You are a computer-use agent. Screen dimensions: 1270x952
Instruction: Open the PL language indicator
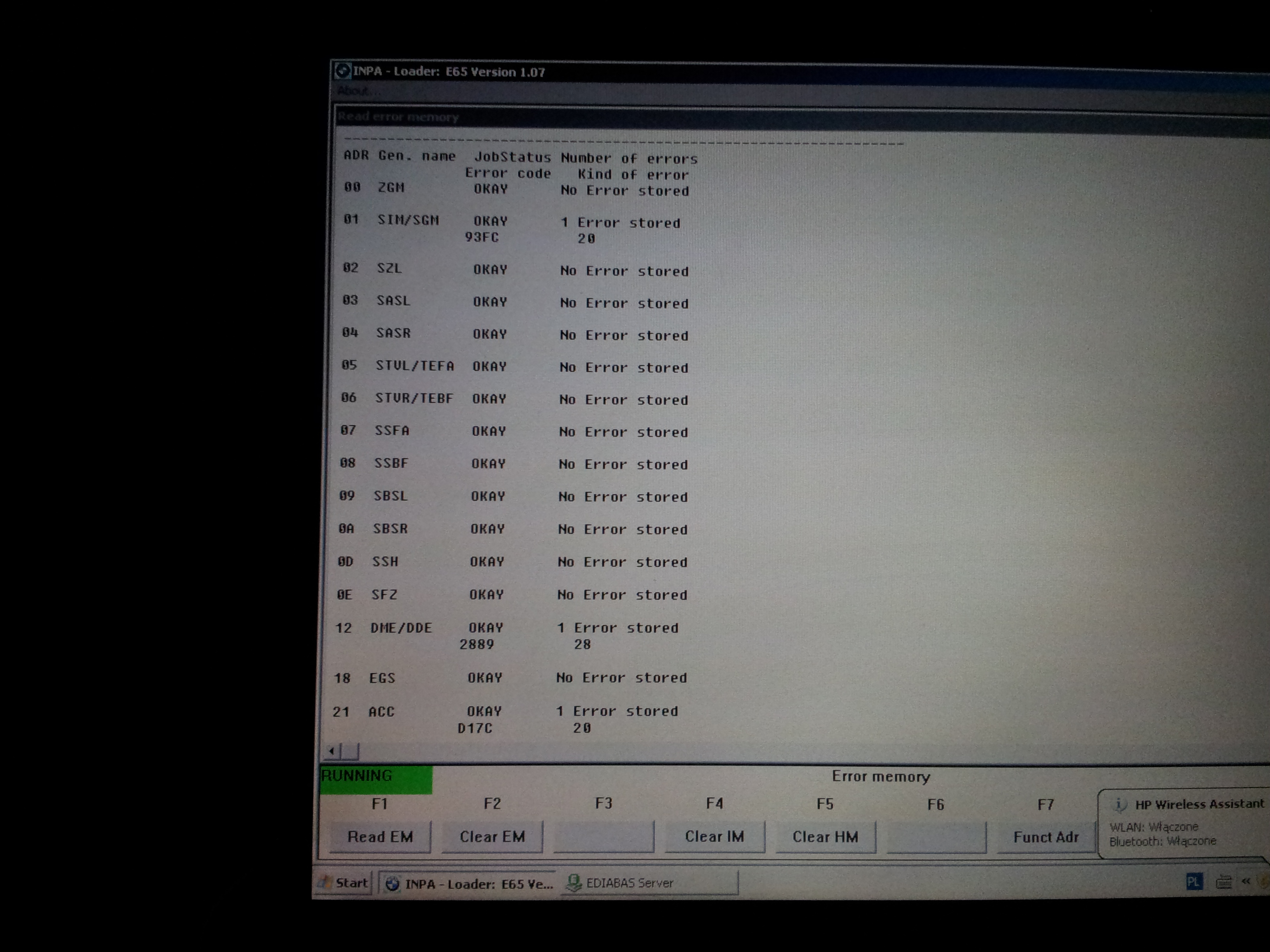[1194, 882]
